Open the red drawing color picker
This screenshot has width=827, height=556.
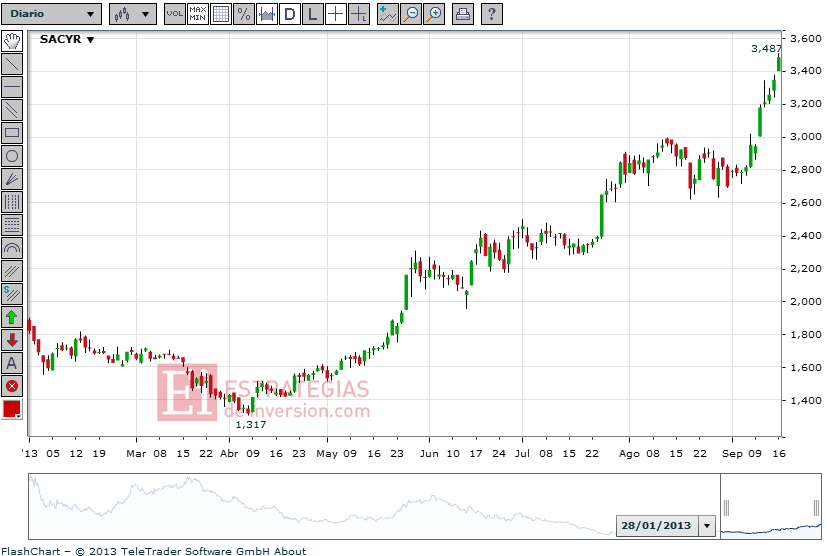point(12,409)
